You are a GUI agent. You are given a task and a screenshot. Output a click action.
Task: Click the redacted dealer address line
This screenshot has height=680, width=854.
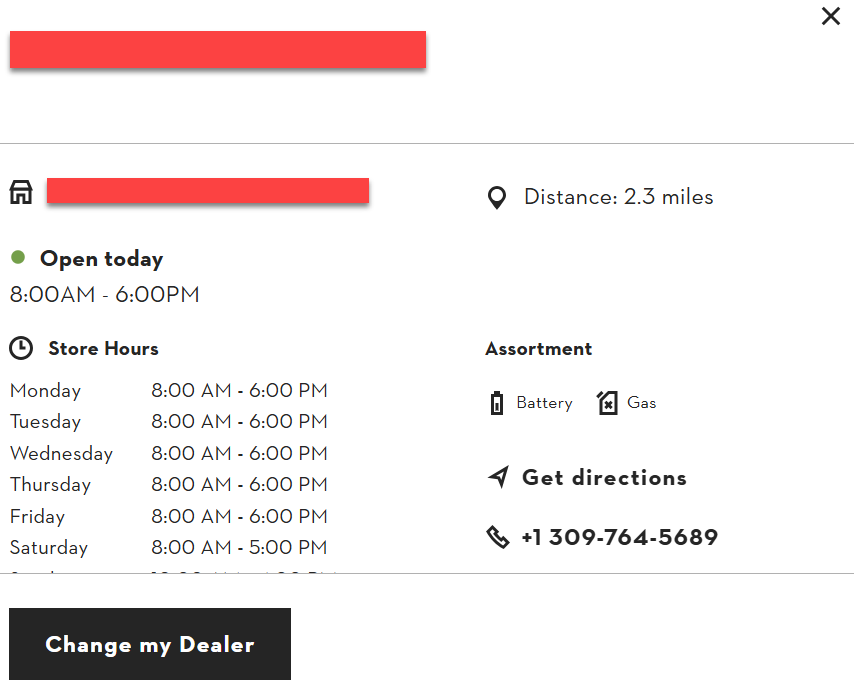[x=208, y=191]
